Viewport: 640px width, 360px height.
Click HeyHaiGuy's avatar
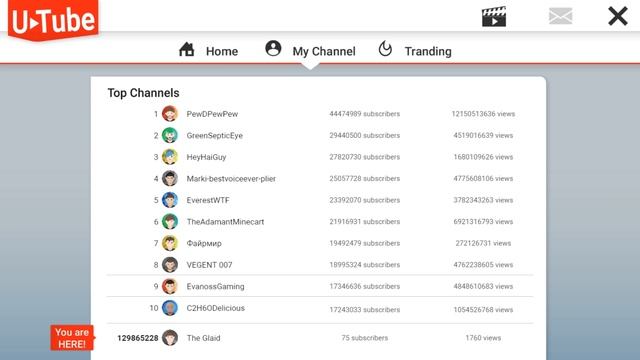[x=170, y=157]
